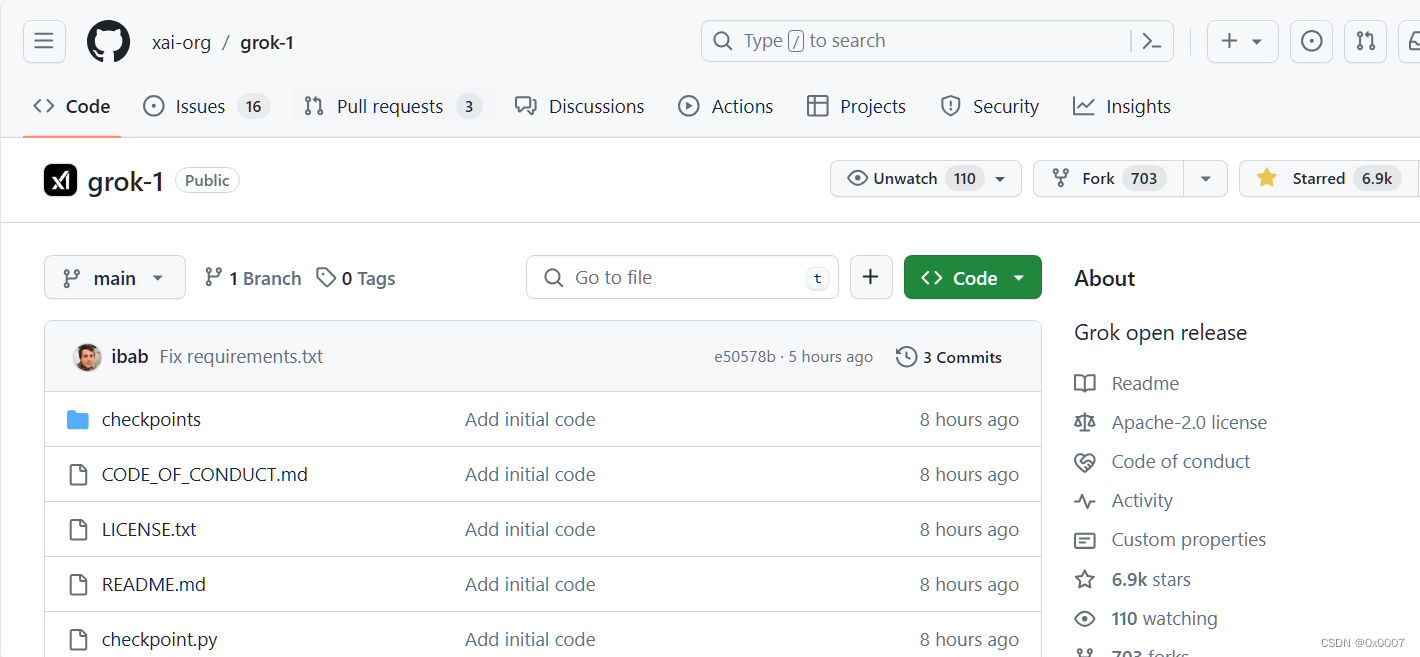Open the main branch selector dropdown
The image size is (1420, 657).
[115, 277]
